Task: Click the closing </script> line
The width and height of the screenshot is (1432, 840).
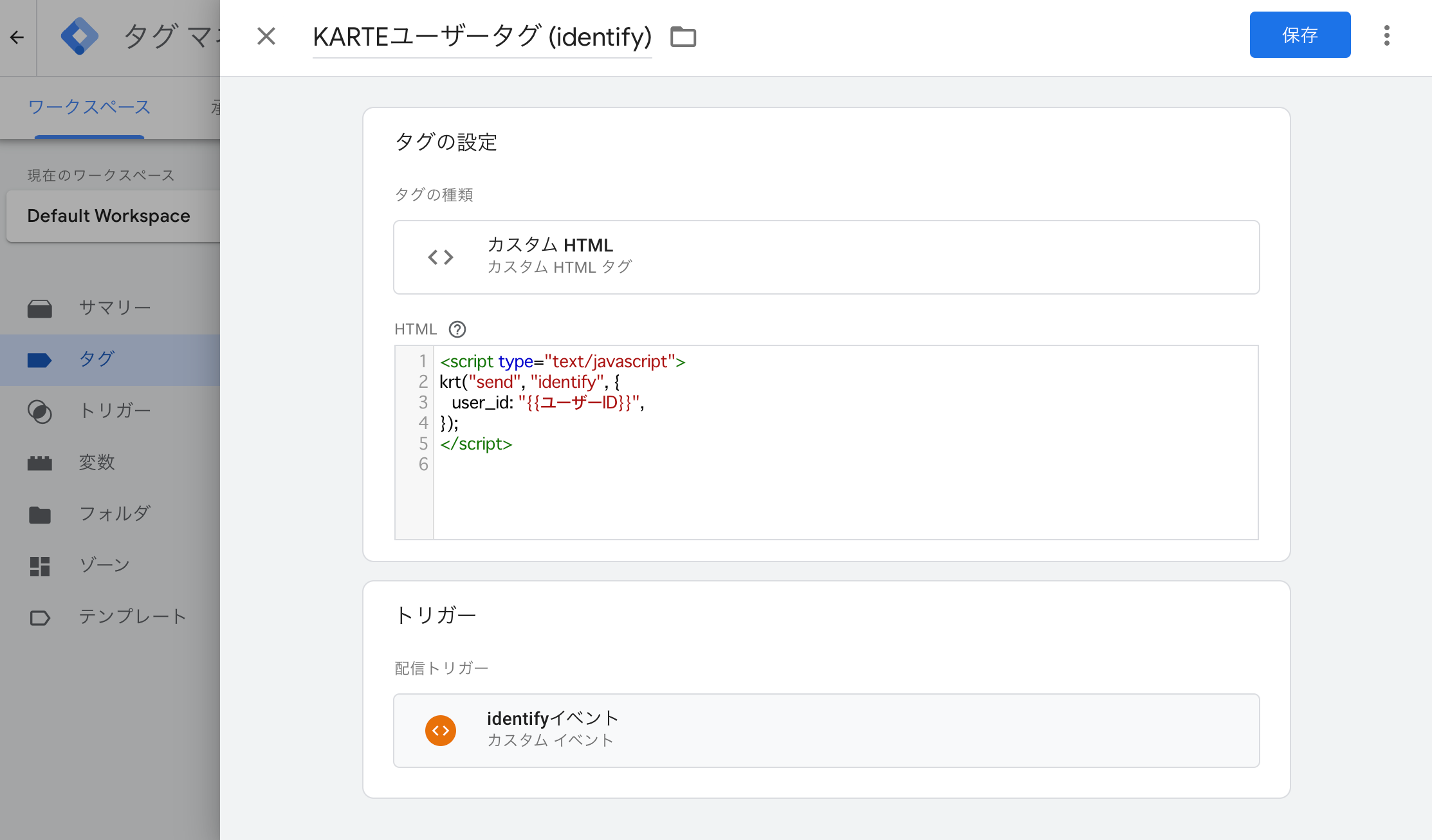Action: point(476,444)
